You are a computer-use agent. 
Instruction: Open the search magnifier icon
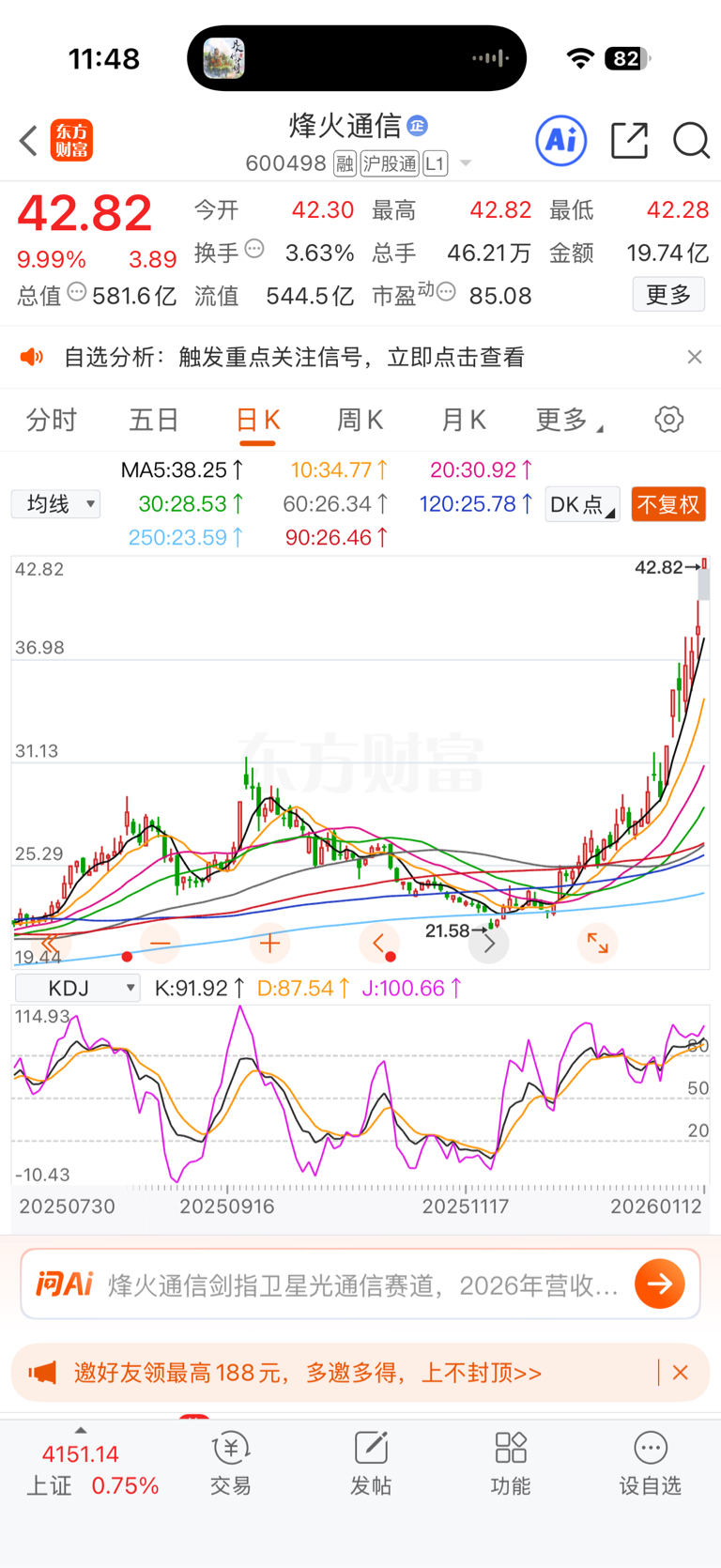[x=691, y=141]
